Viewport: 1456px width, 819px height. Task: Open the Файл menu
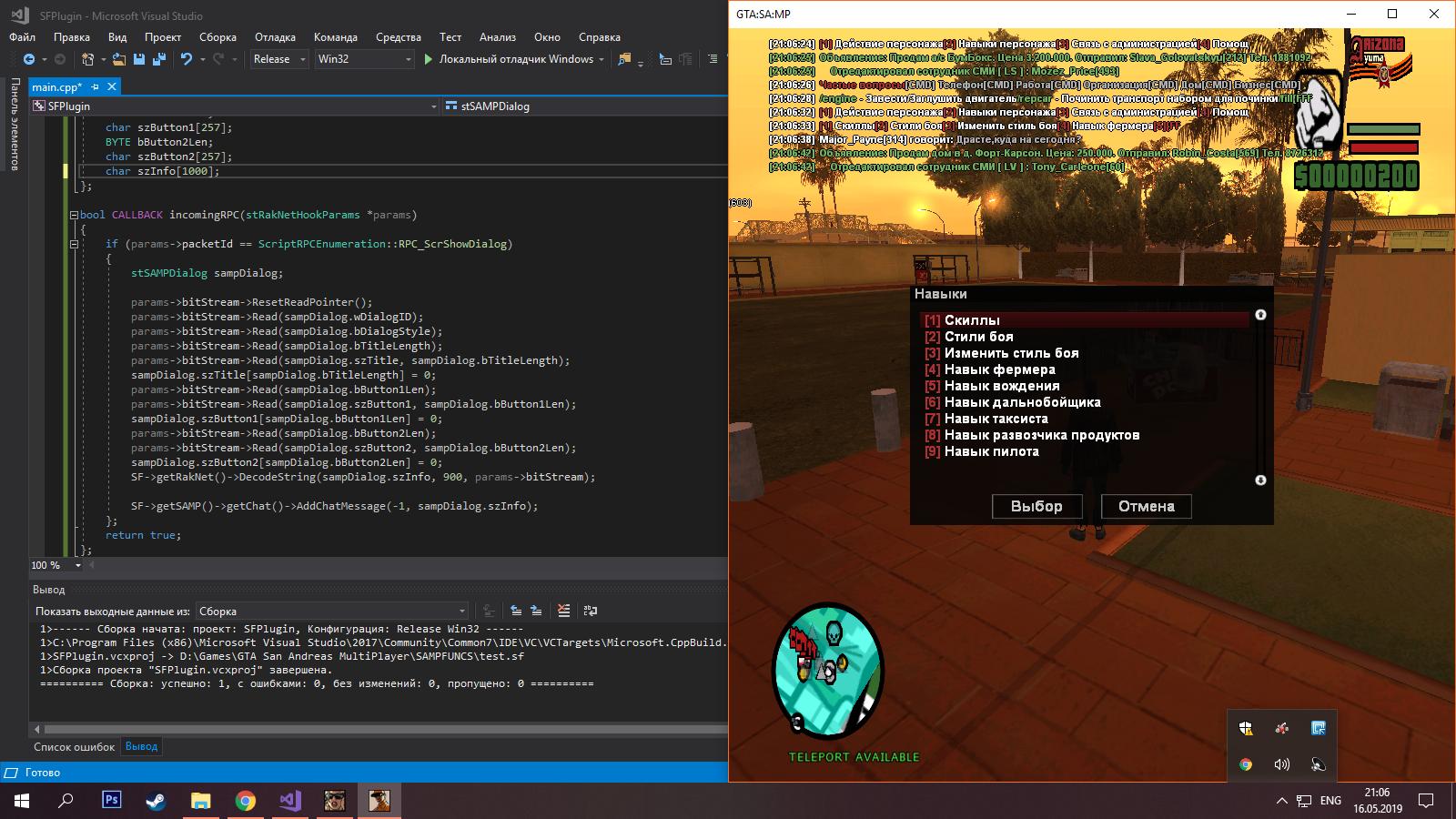click(x=22, y=37)
